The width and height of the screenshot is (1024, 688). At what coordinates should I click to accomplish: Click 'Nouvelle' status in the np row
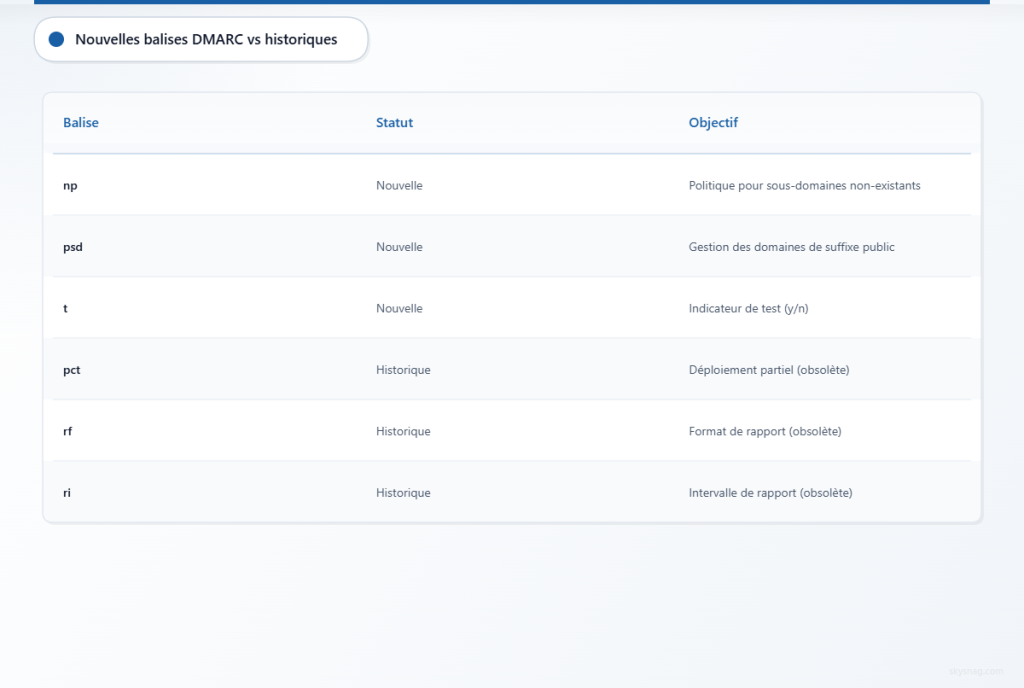[x=399, y=185]
